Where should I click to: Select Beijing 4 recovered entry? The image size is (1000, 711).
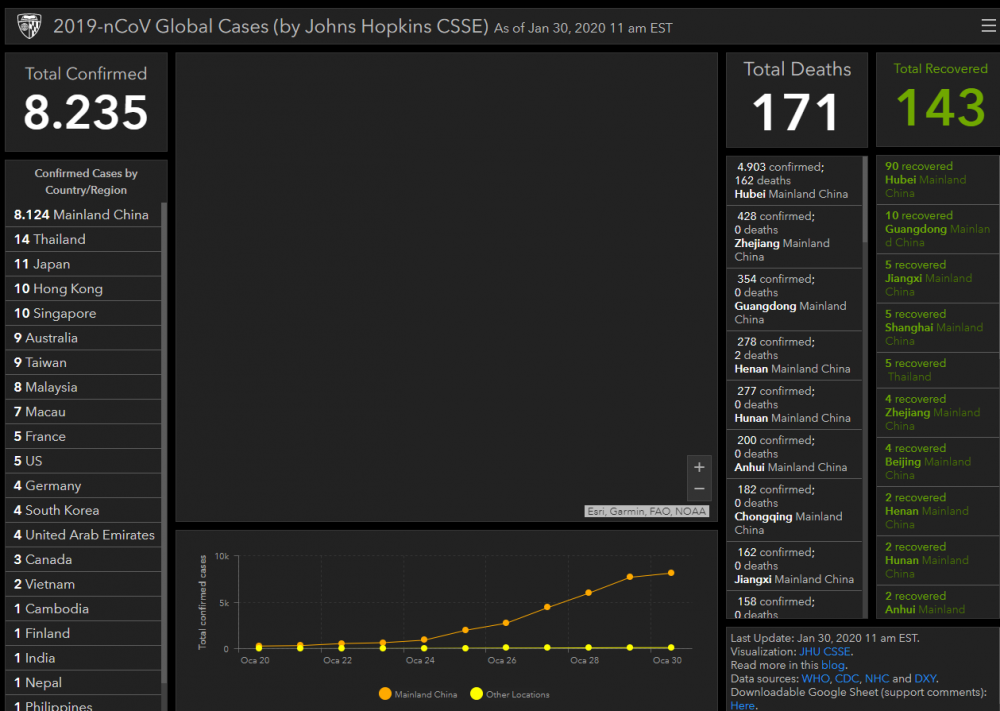[938, 462]
